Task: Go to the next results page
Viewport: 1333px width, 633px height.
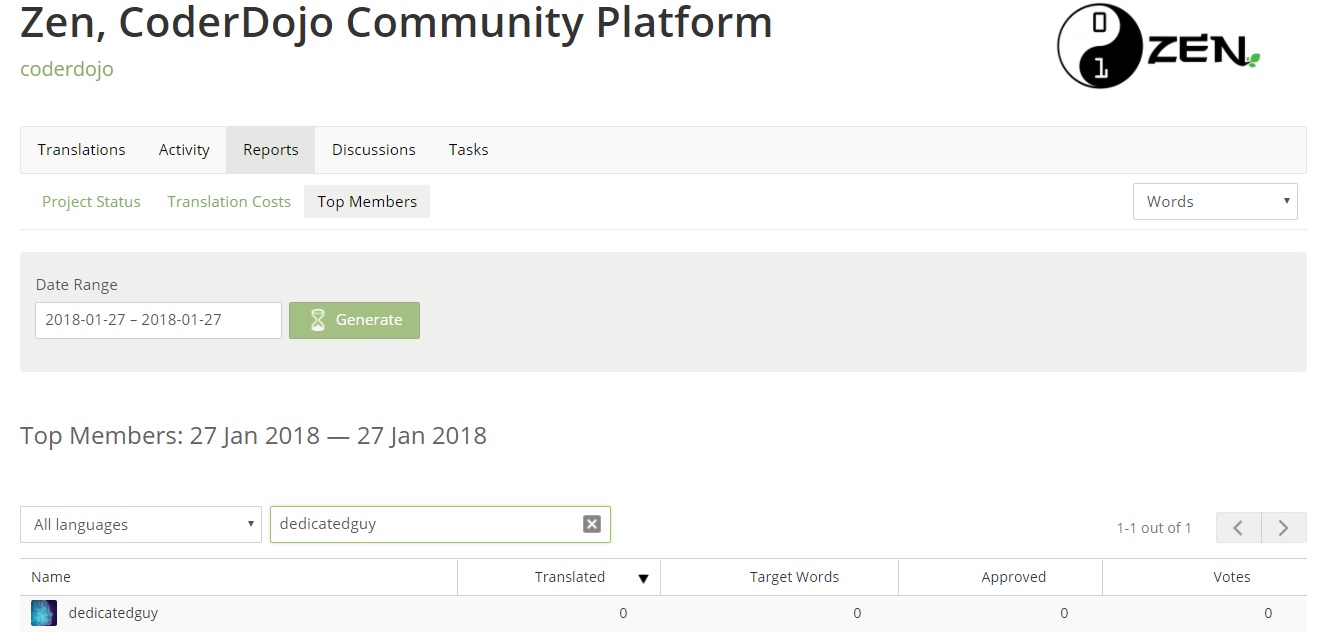Action: coord(1284,527)
